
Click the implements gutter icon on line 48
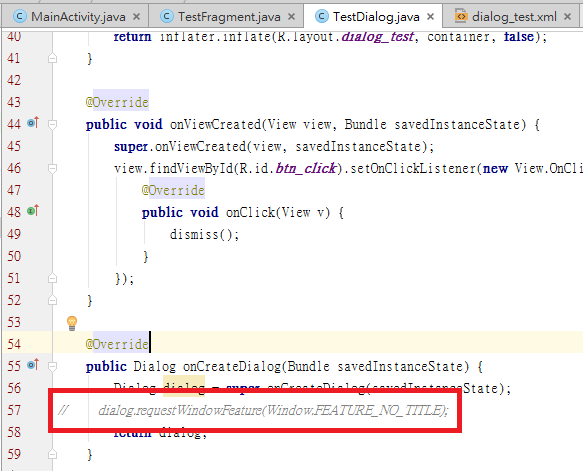33,211
